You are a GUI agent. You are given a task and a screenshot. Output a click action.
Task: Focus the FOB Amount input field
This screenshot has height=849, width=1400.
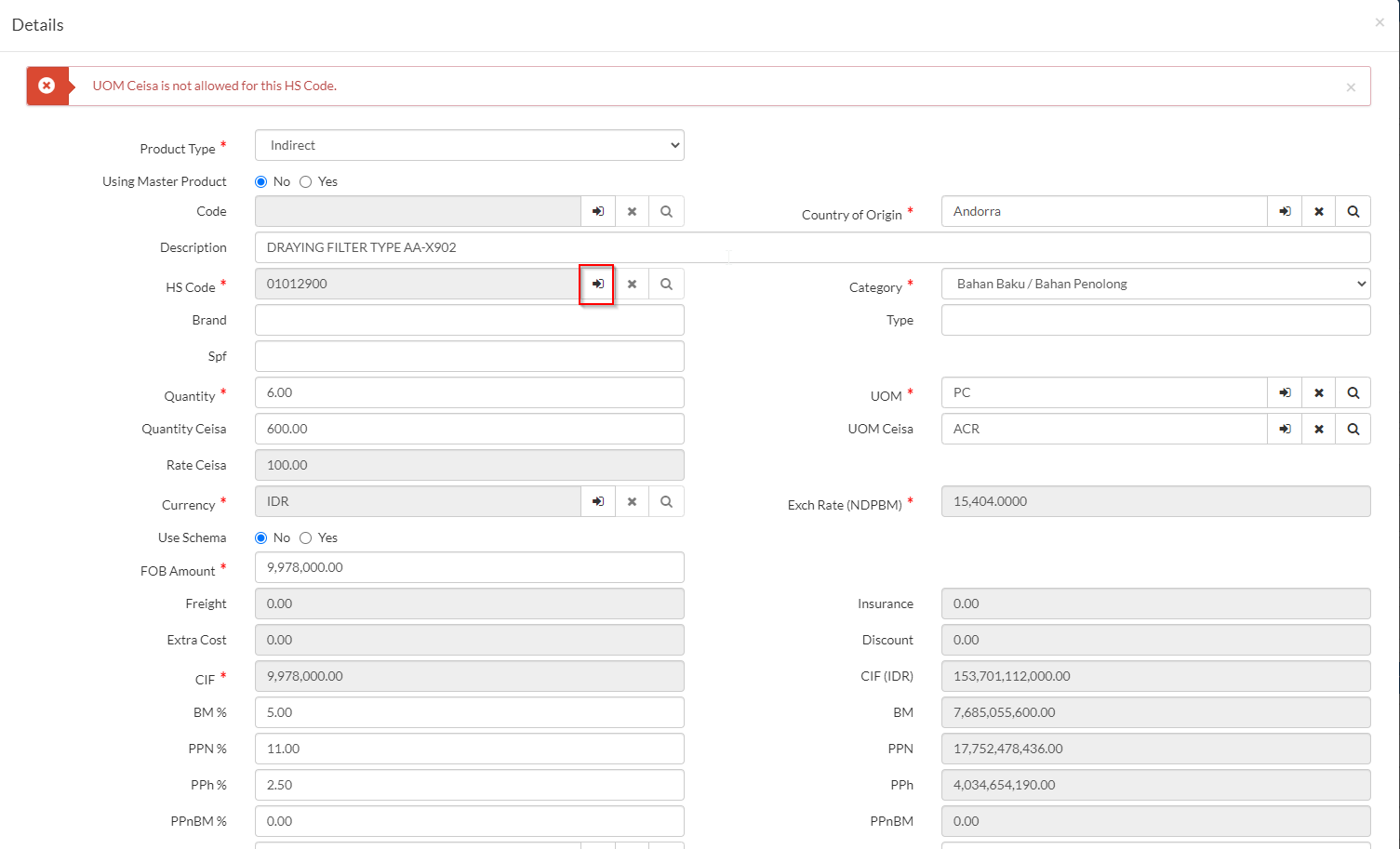coord(469,568)
